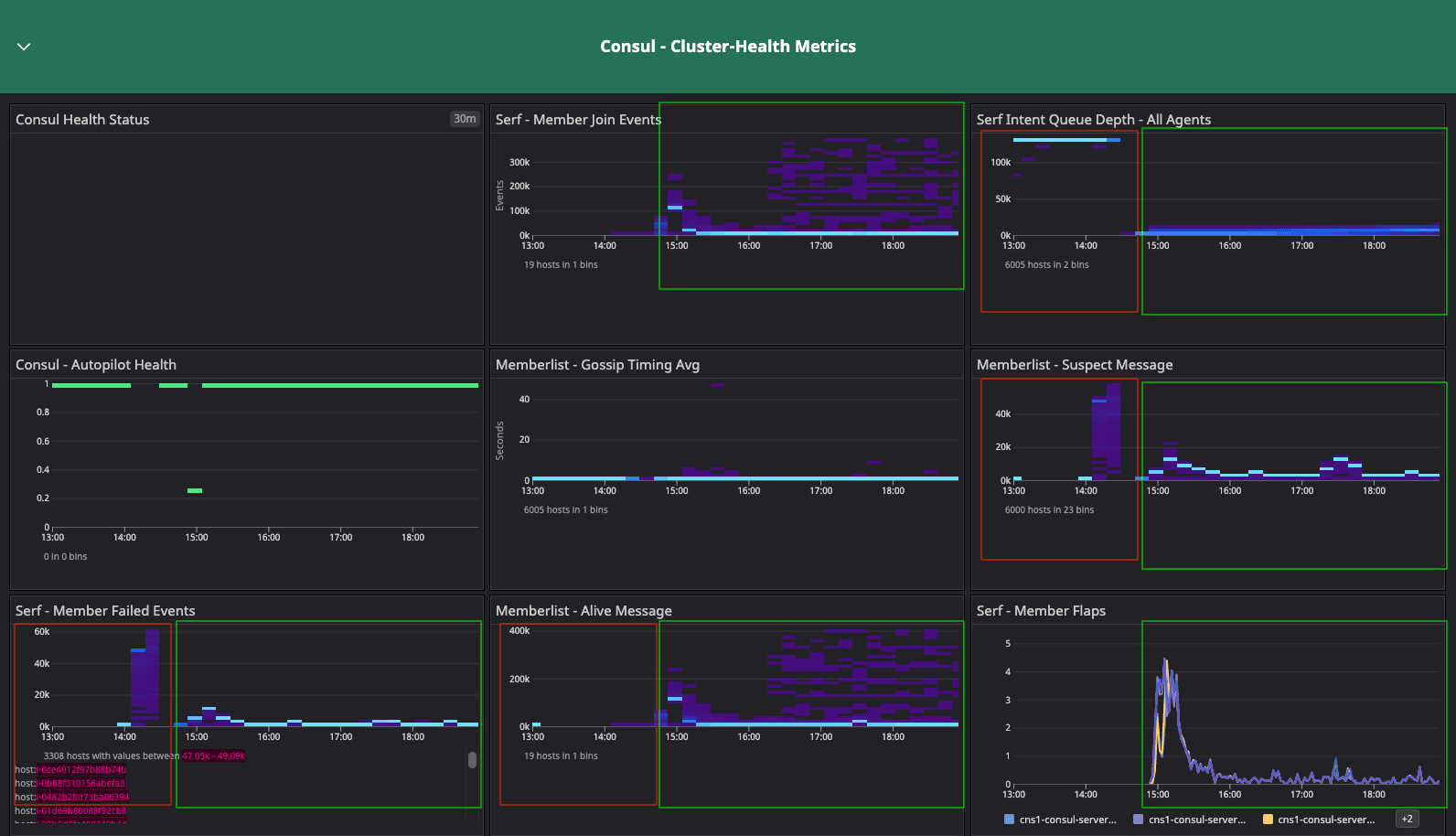
Task: Click the Memberlist - Gossip Timing Avg title
Action: pos(597,365)
